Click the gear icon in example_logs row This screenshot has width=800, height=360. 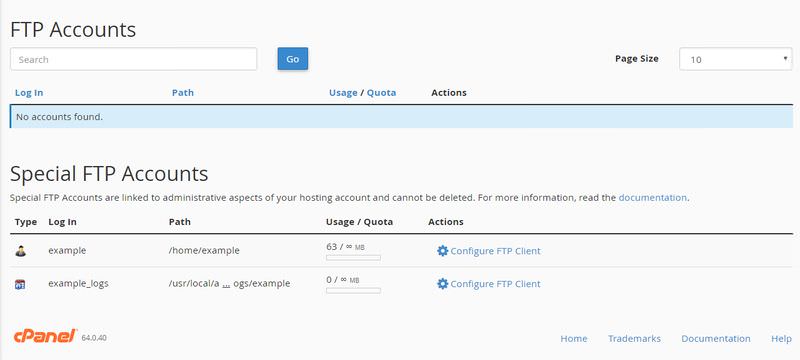point(442,284)
